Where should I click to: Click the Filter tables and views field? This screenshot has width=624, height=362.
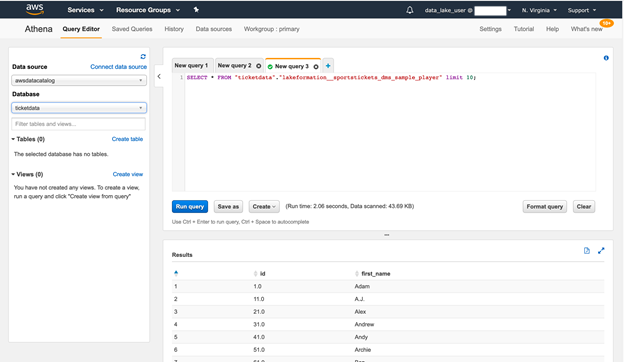[x=78, y=124]
